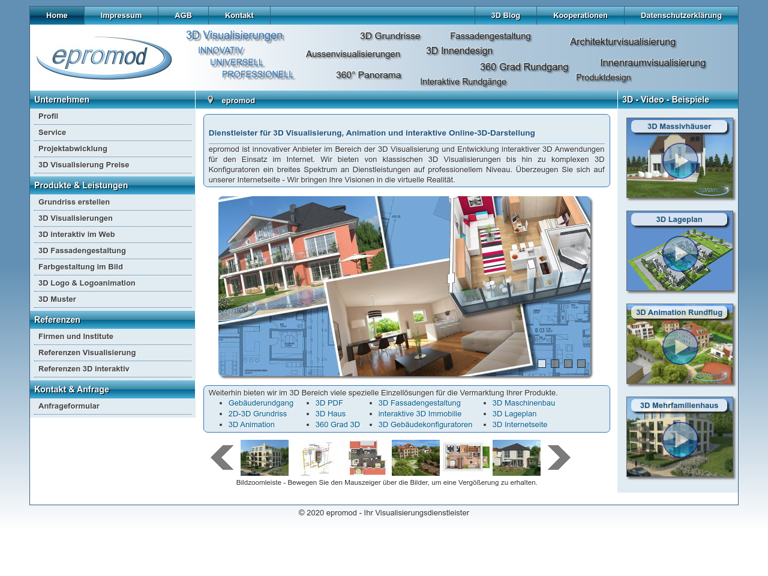
Task: Click the floor plan thumbnail, fifth in strip
Action: [x=467, y=458]
